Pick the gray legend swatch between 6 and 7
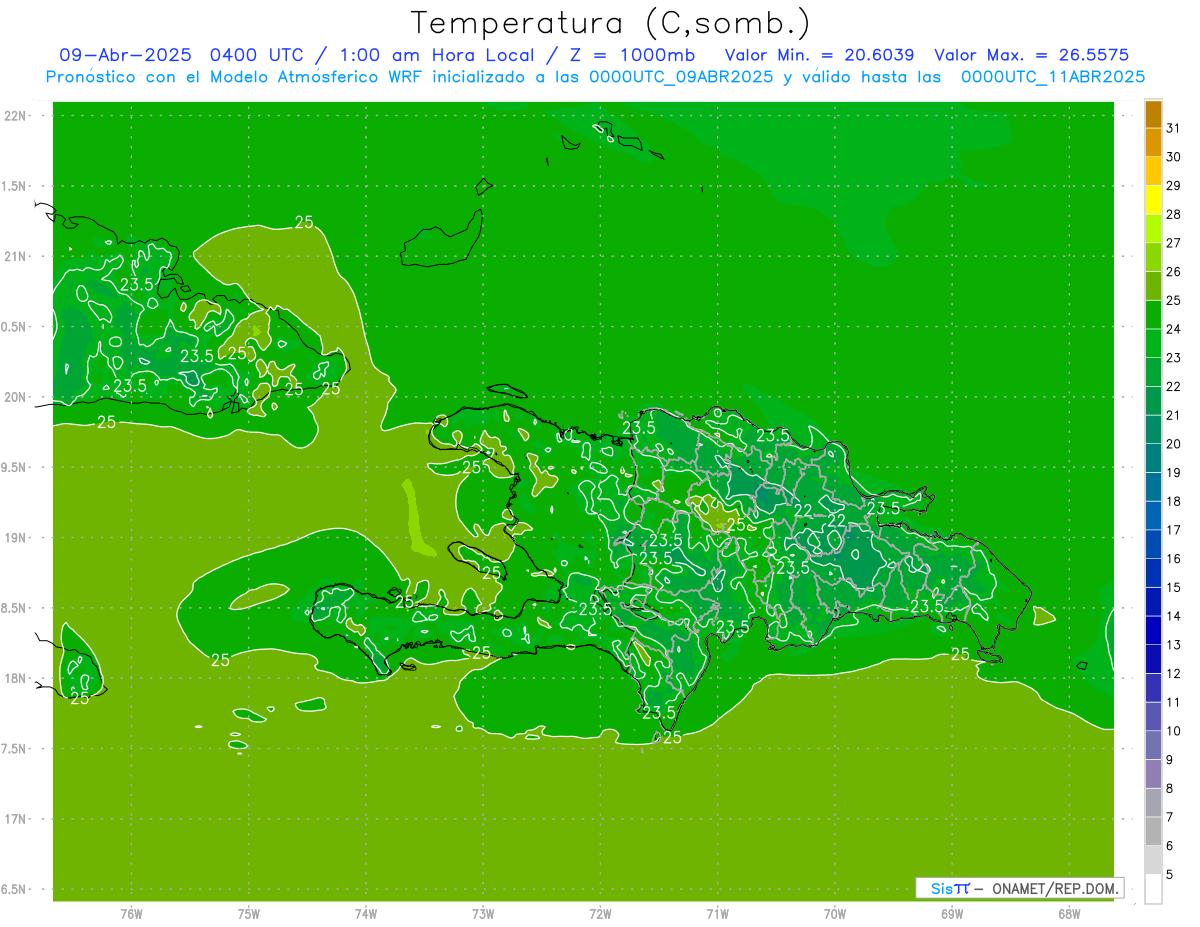Image resolution: width=1200 pixels, height=927 pixels. point(1153,832)
